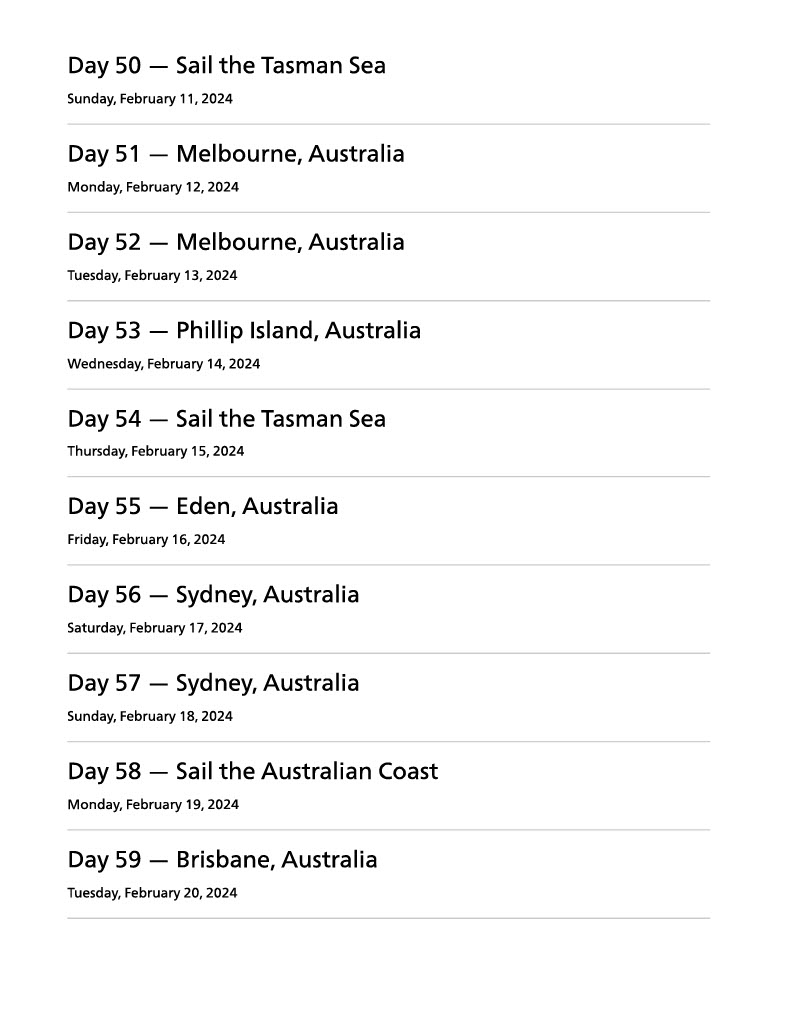This screenshot has width=791, height=1024.
Task: Open Day 57 Sydney, Australia entry
Action: click(x=213, y=683)
